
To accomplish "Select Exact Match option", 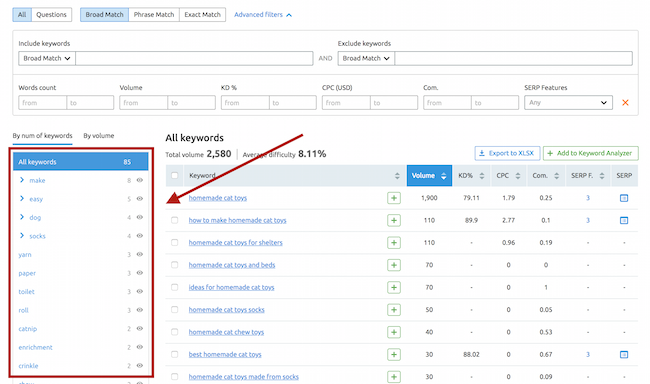I will click(202, 15).
